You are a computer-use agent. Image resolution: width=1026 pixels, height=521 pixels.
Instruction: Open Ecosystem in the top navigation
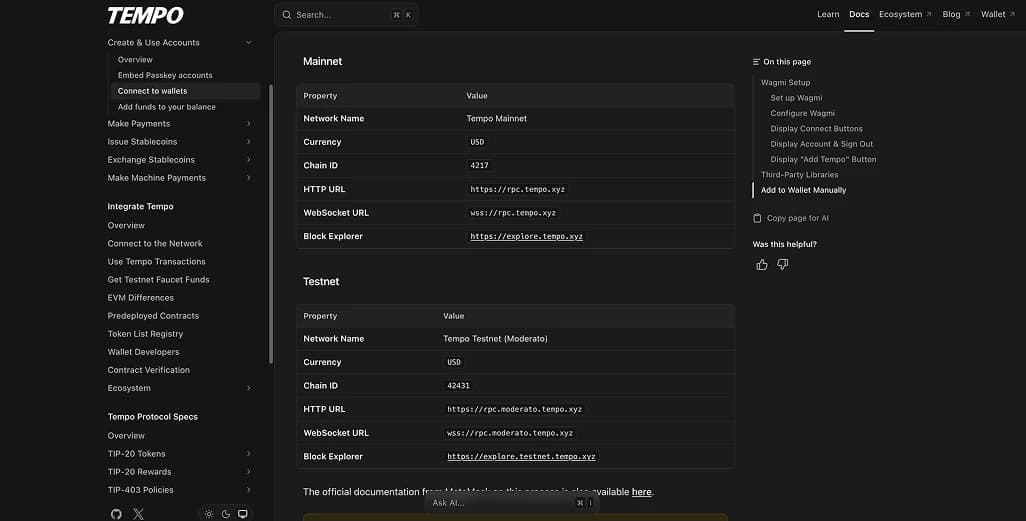coord(905,14)
